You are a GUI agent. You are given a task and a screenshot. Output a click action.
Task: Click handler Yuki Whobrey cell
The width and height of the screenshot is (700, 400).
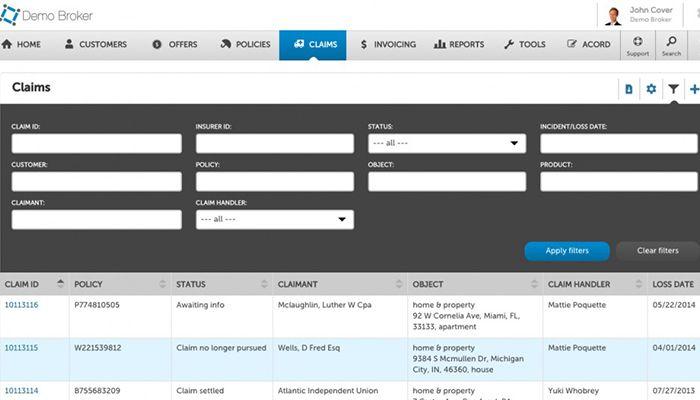[573, 391]
